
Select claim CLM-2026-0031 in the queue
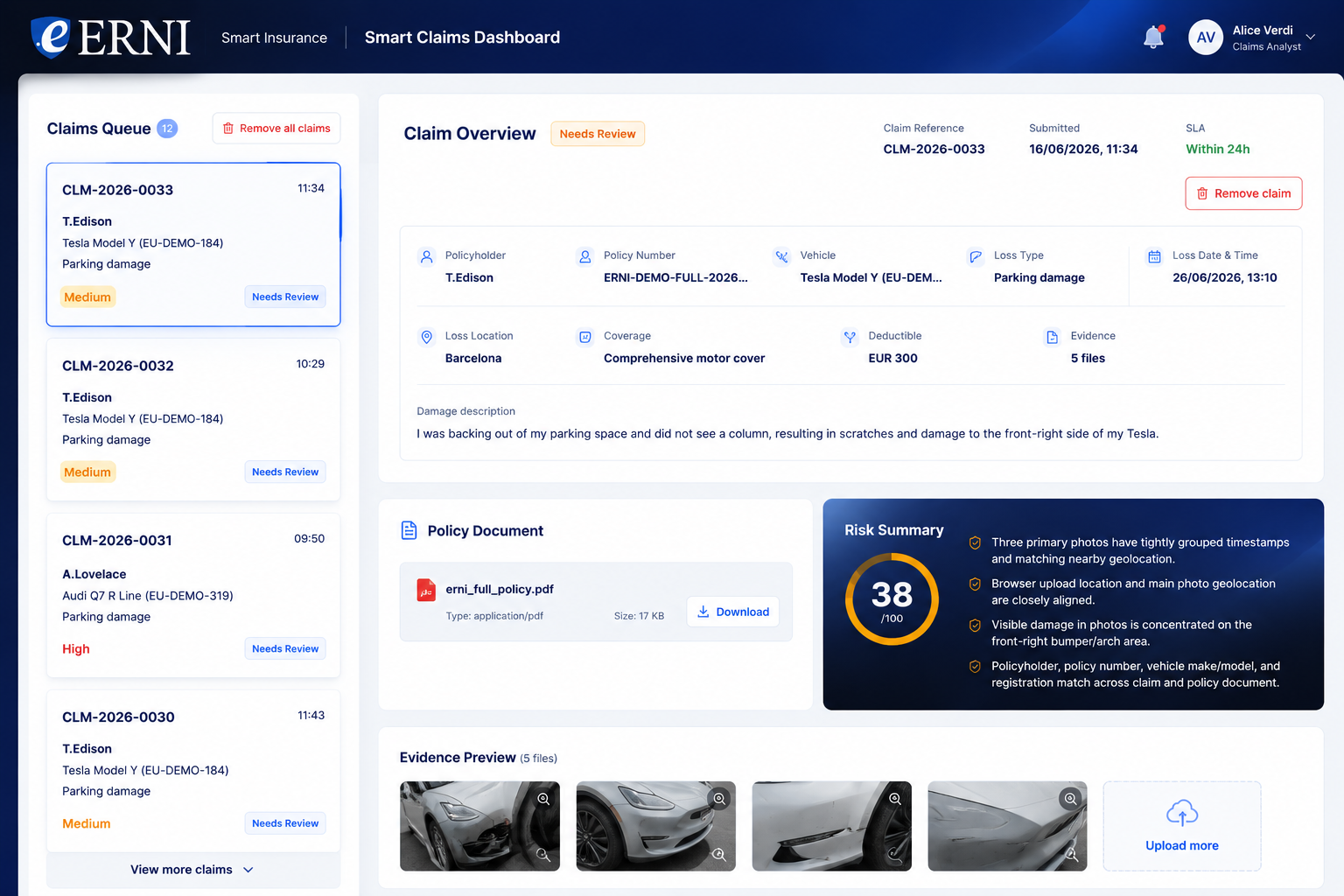[x=193, y=596]
